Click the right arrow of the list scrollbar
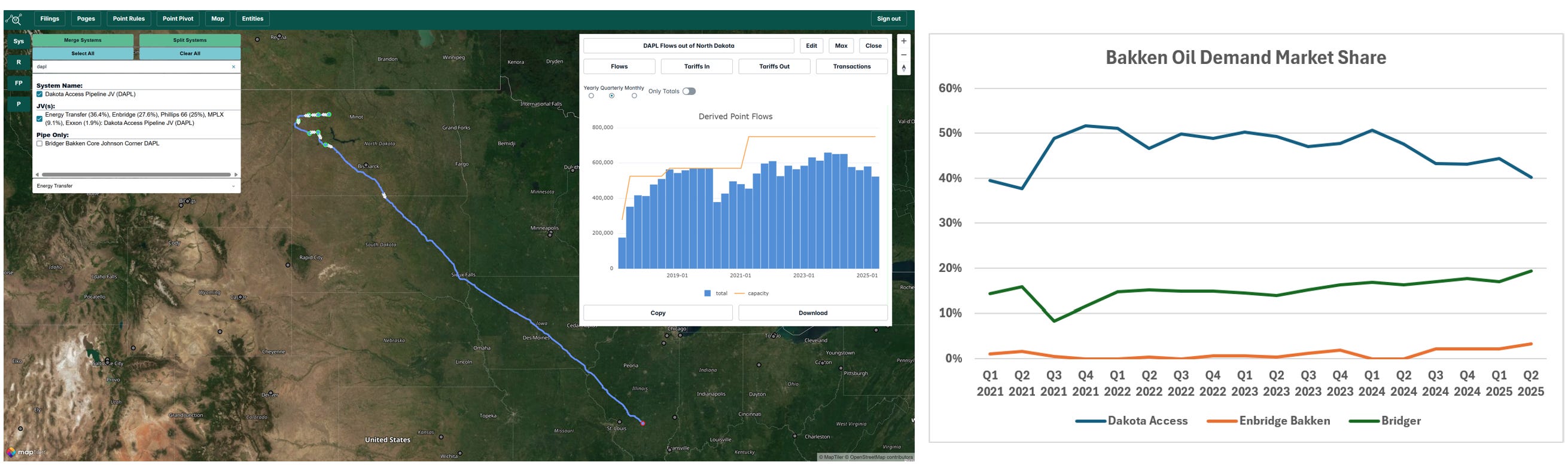 (236, 175)
